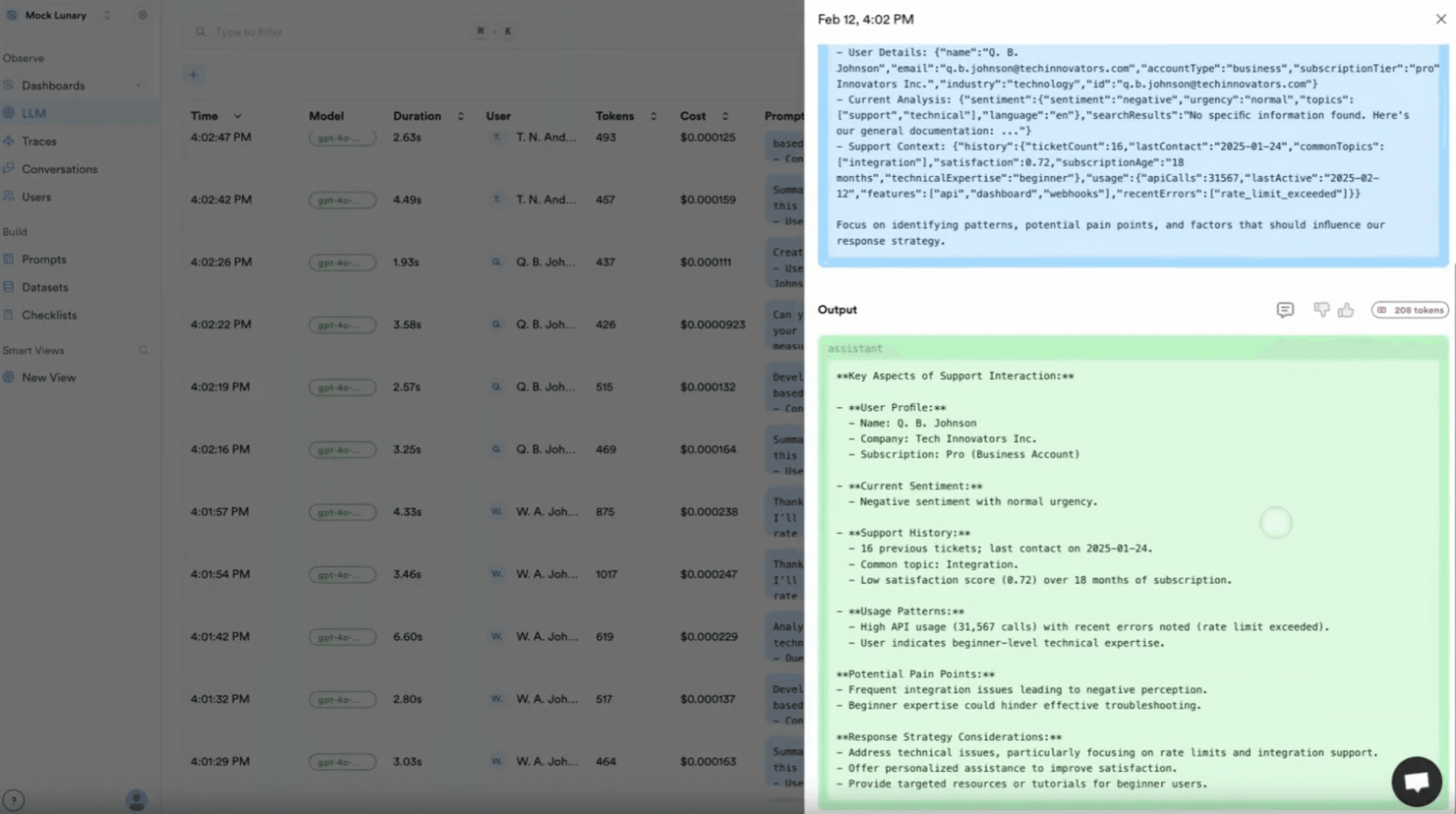The height and width of the screenshot is (814, 1456).
Task: Click the Dashboards sidebar icon
Action: tap(9, 86)
